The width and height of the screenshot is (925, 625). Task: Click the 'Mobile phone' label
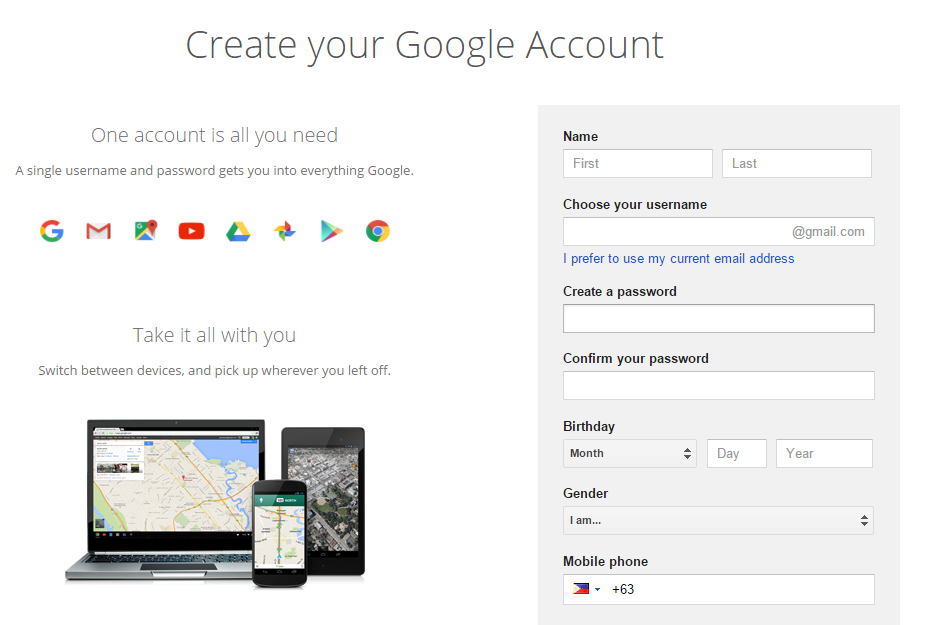pyautogui.click(x=605, y=561)
